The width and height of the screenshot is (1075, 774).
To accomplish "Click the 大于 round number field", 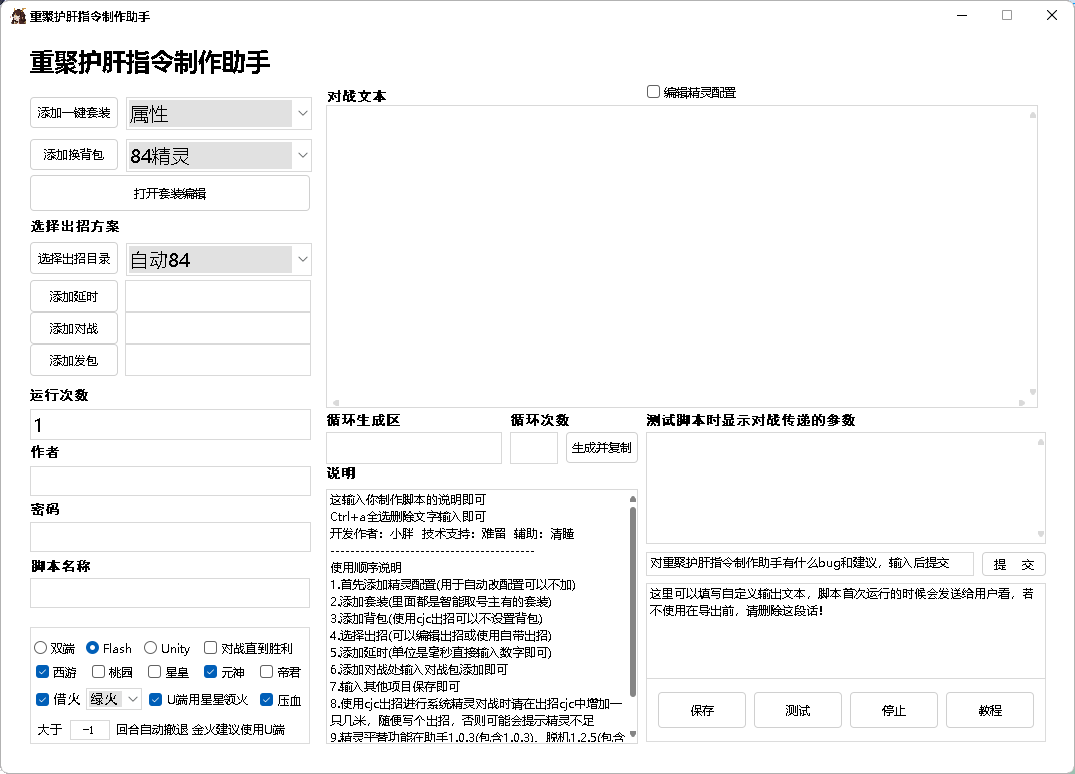I will (90, 729).
